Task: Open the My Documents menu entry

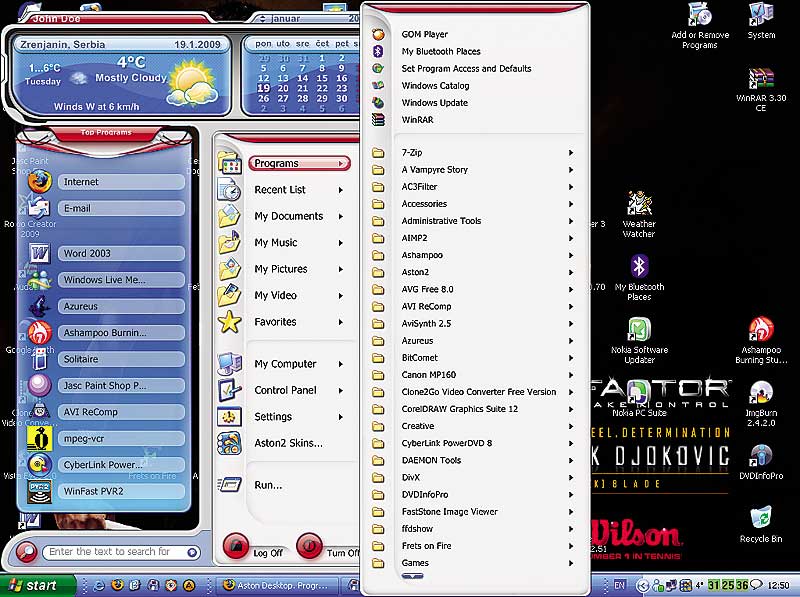Action: point(289,216)
